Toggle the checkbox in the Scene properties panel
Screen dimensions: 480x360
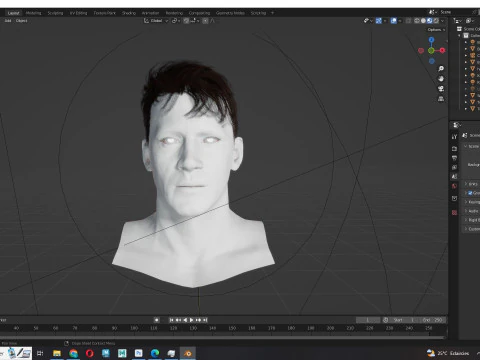click(x=470, y=193)
